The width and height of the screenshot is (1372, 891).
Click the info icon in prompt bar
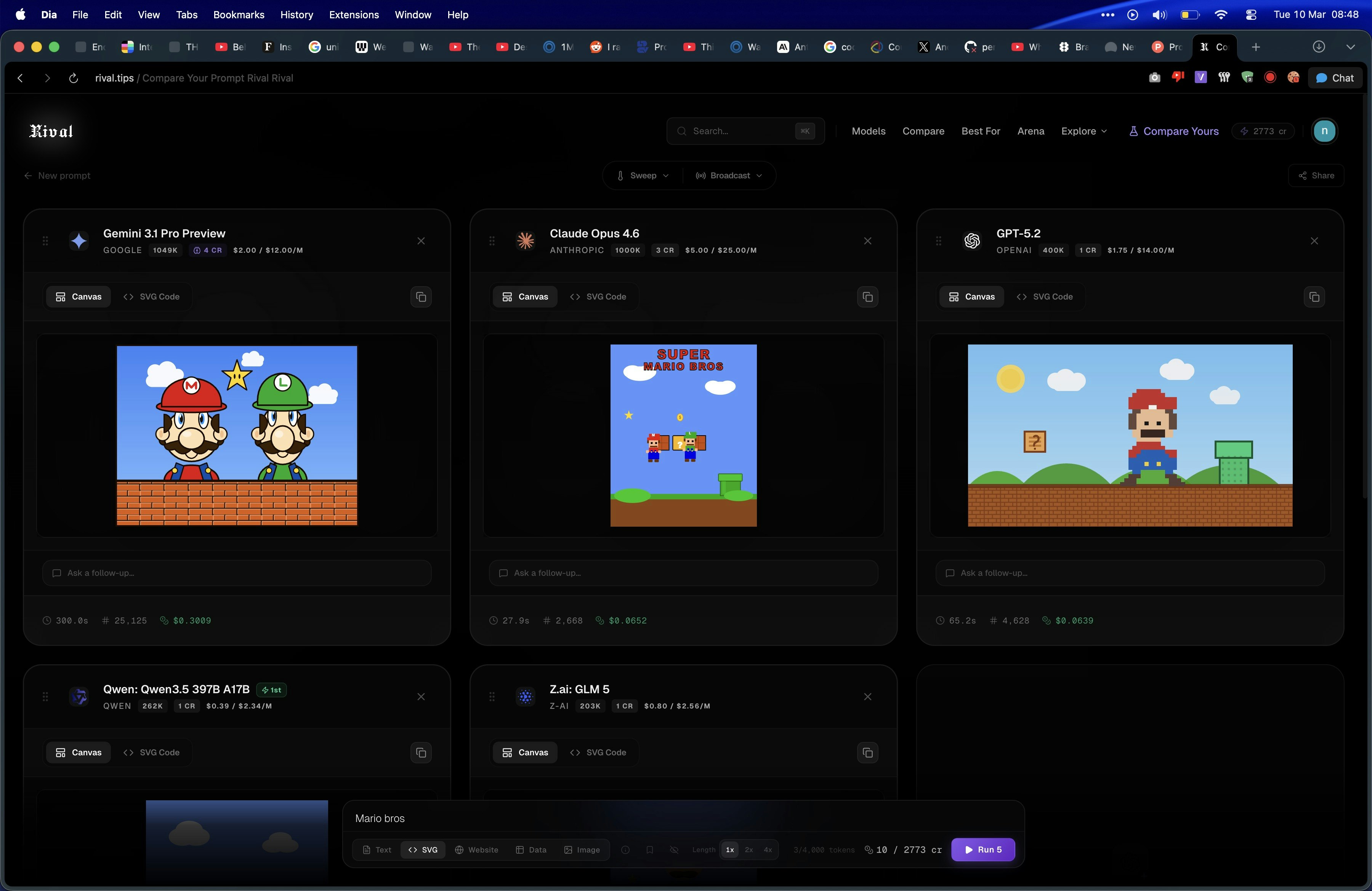pos(625,849)
